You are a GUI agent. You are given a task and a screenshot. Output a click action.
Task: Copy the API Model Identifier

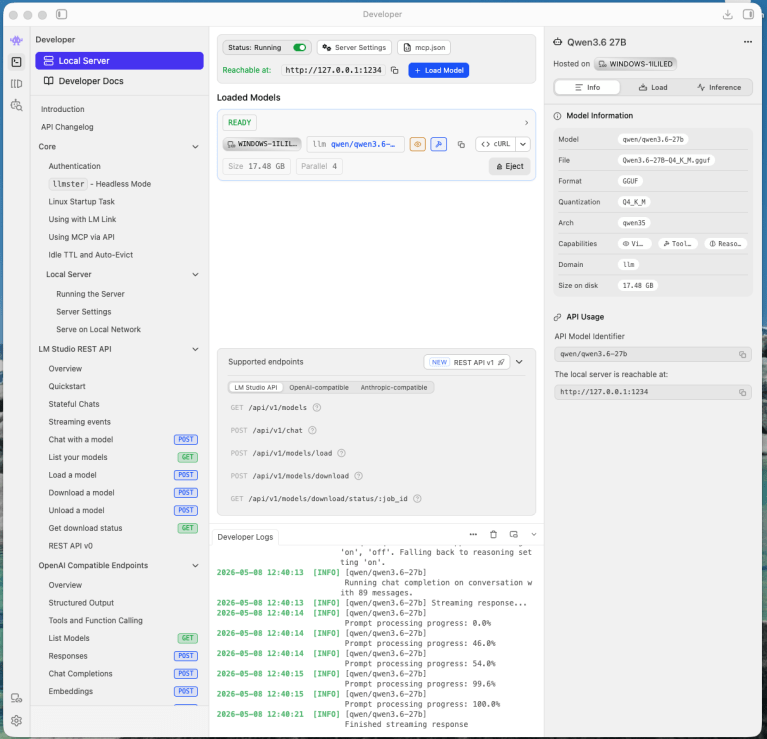[742, 355]
